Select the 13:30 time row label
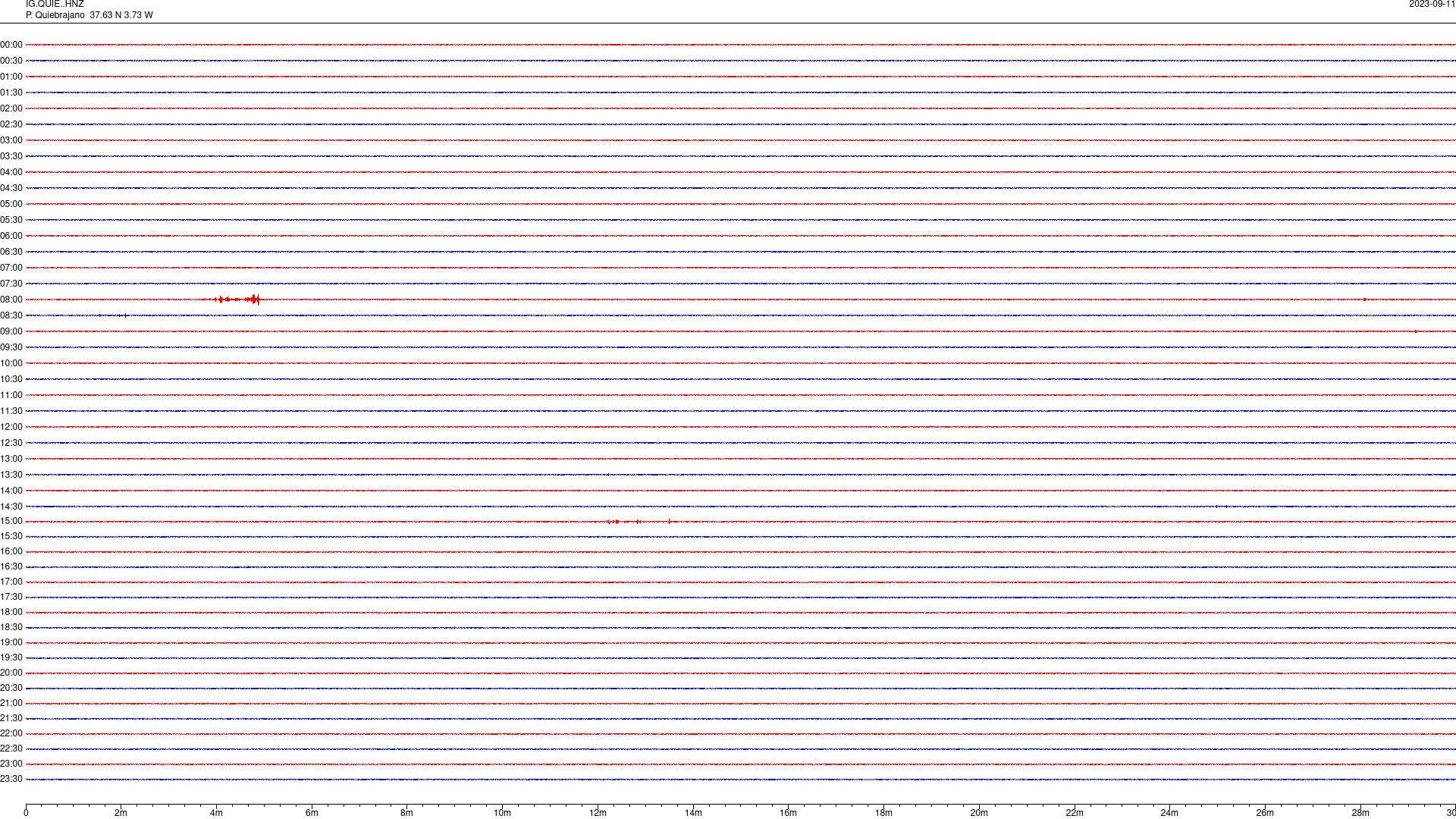 tap(11, 475)
